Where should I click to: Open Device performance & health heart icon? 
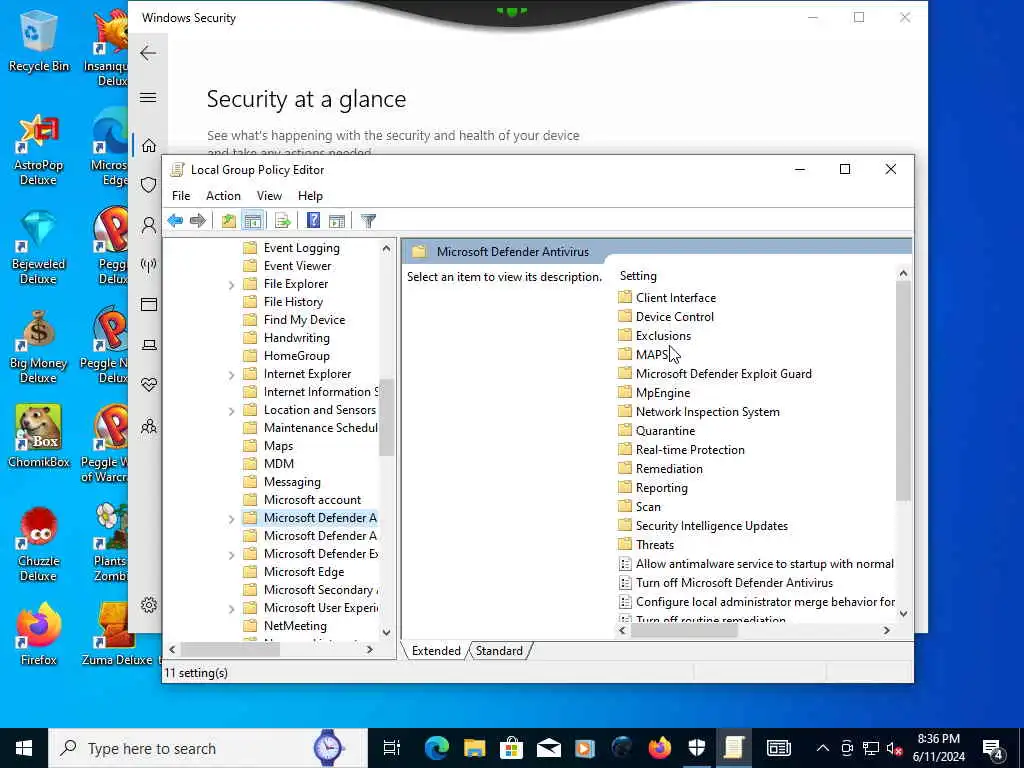[149, 385]
